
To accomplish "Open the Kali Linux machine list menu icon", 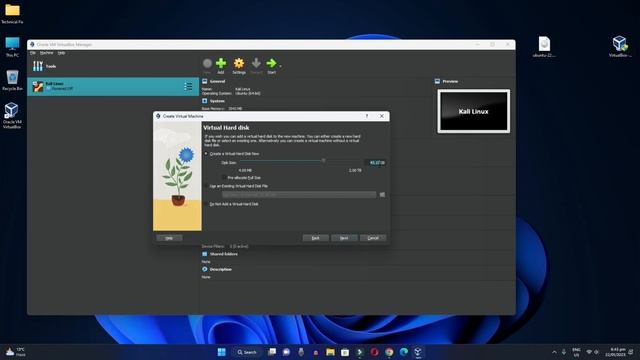I will (x=188, y=87).
